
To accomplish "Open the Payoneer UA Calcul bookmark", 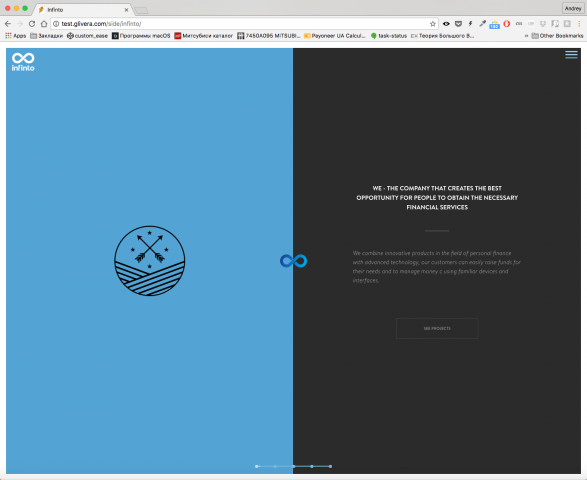I will [x=335, y=36].
